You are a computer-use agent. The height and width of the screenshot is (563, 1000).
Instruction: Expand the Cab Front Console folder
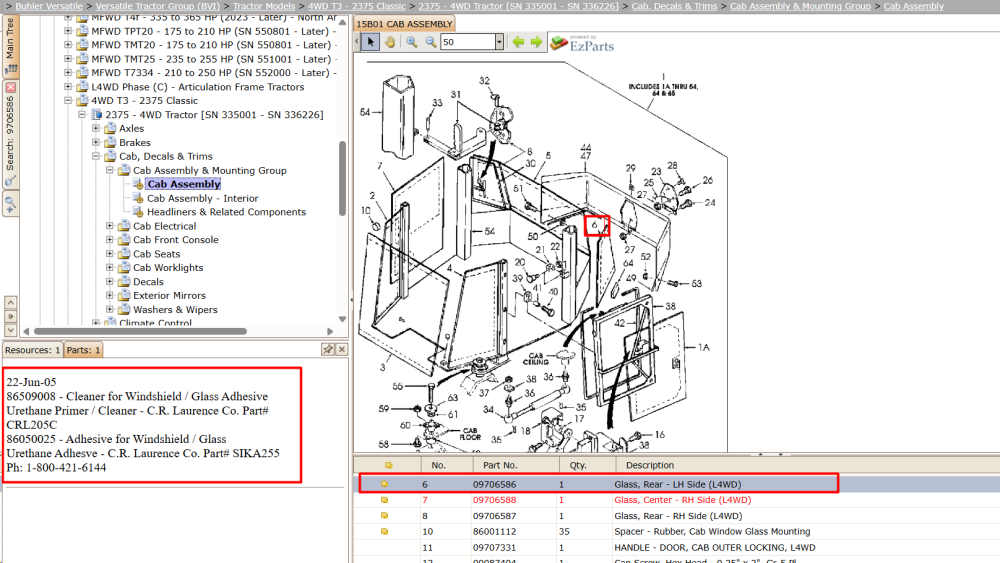(x=110, y=240)
